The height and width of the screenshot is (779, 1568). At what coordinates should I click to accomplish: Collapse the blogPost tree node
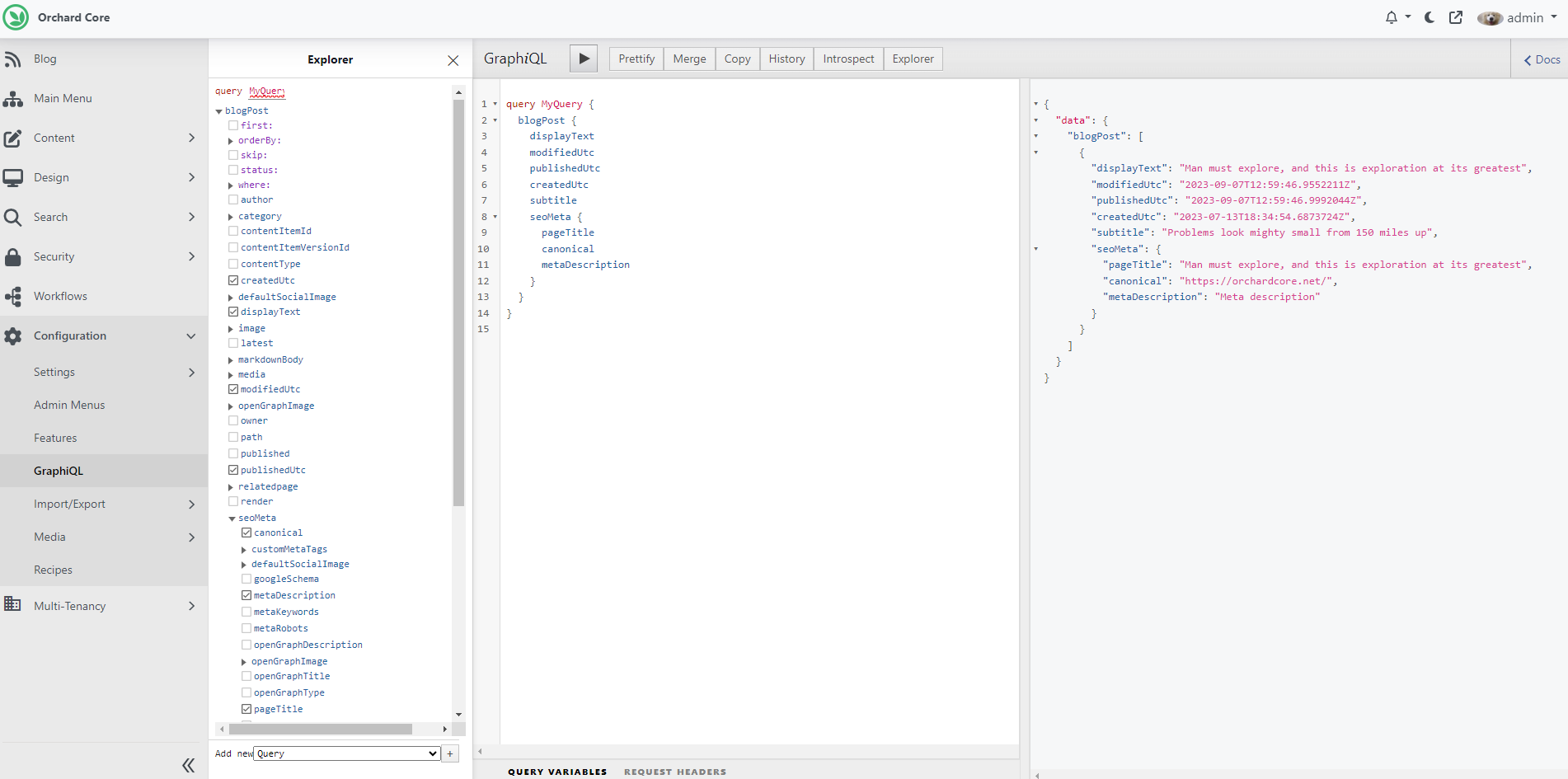(x=219, y=111)
